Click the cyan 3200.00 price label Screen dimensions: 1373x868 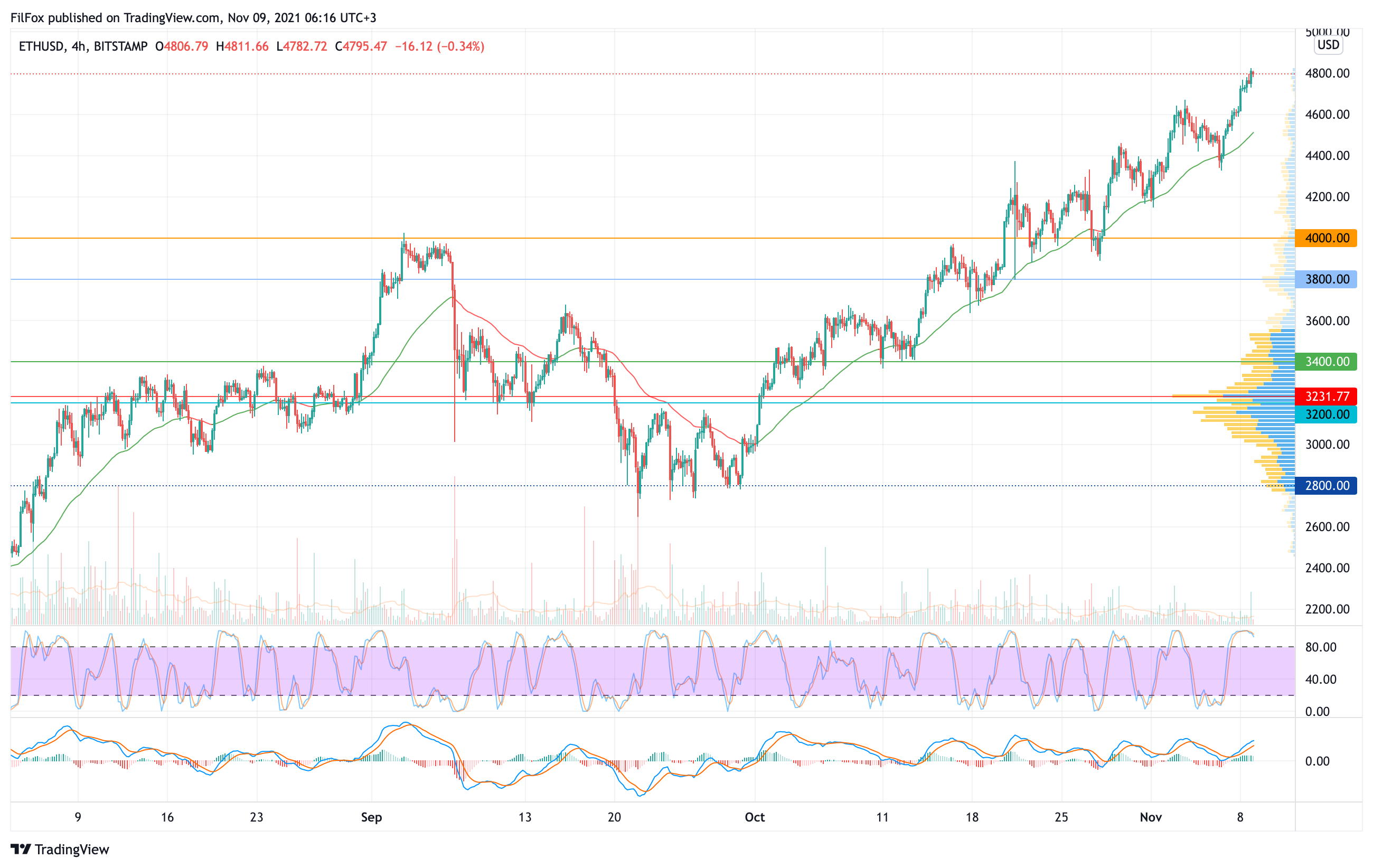coord(1326,414)
